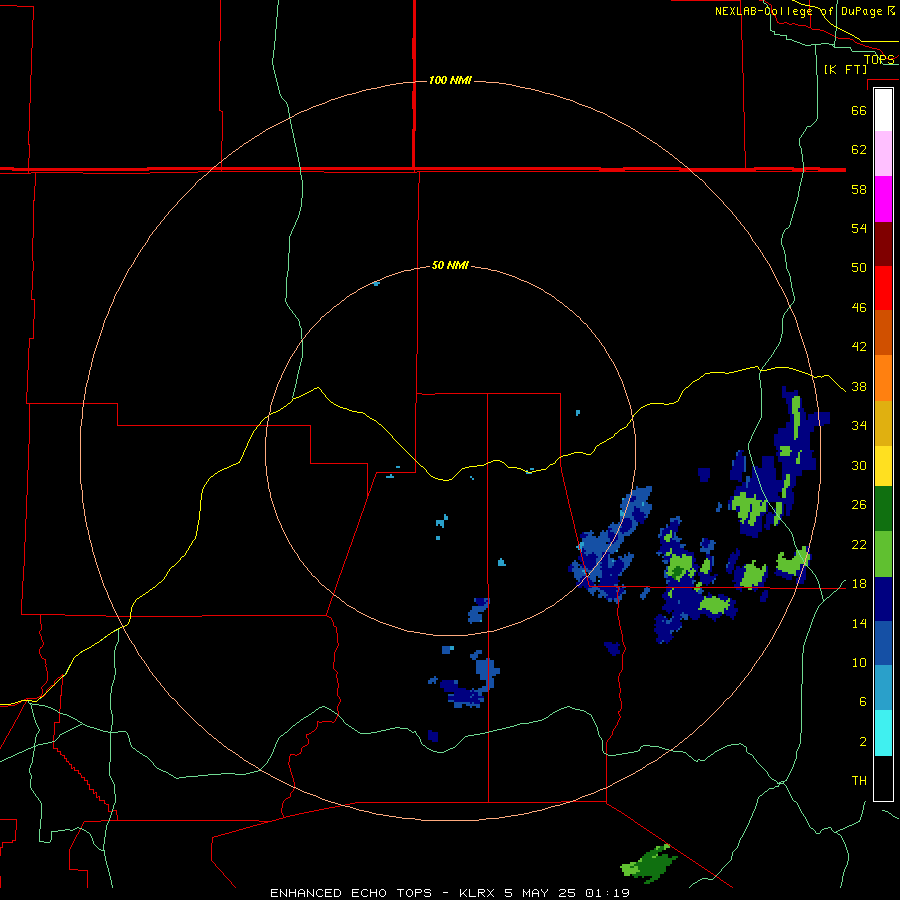
Task: Click legend value '30'
Action: point(859,465)
